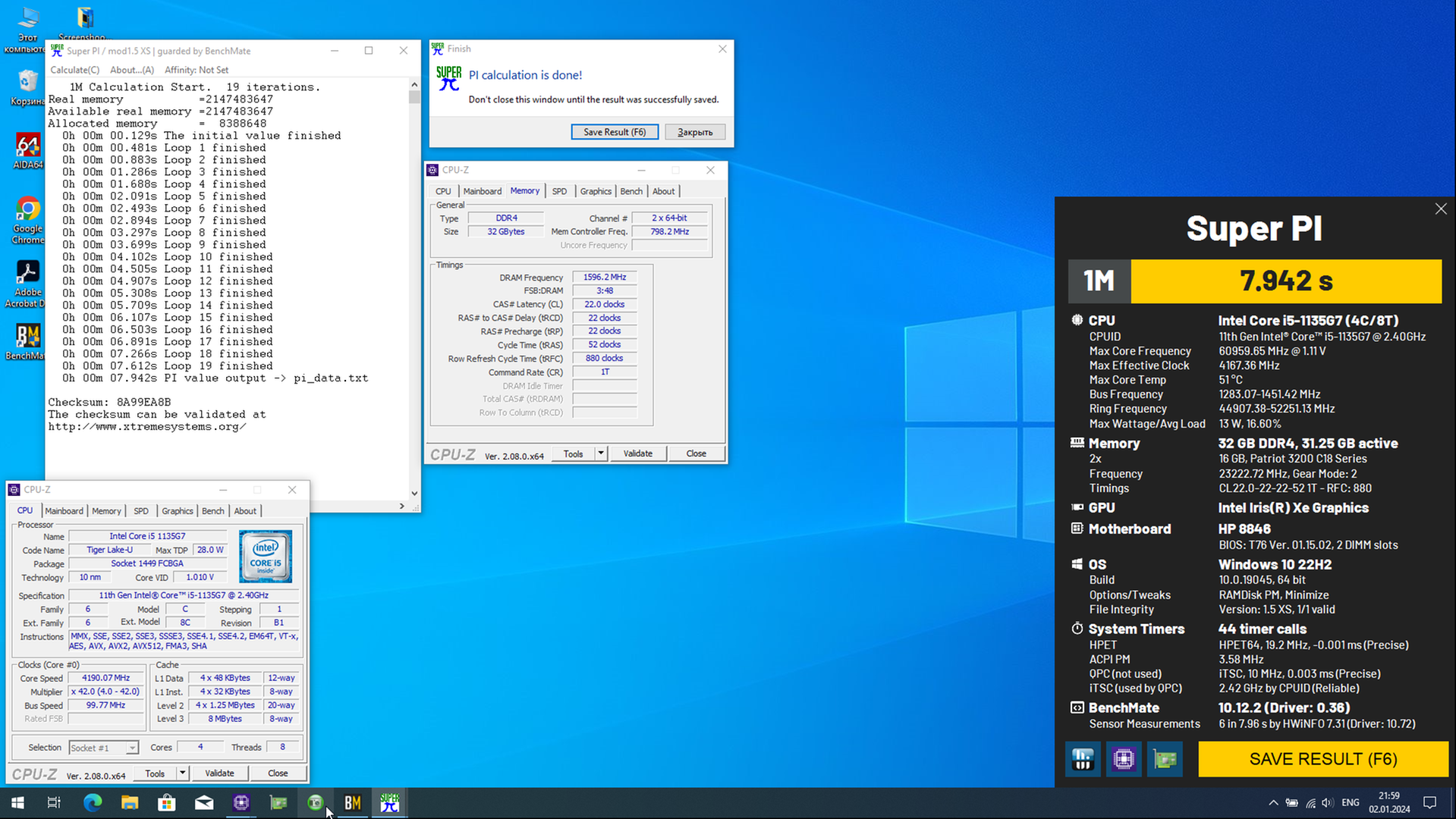Click Close button in CPU-Z CPU window
Viewport: 1456px width, 819px height.
(x=278, y=773)
